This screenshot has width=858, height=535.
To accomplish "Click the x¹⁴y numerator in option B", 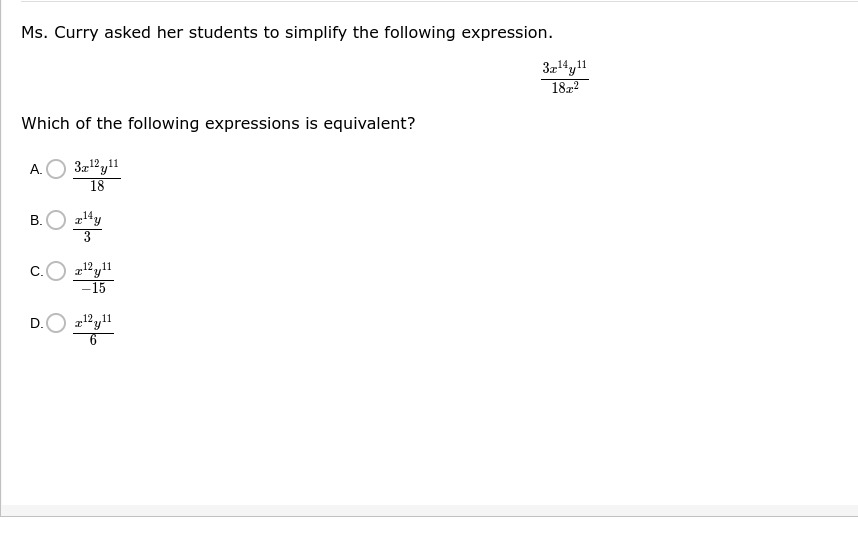I will pos(88,218).
